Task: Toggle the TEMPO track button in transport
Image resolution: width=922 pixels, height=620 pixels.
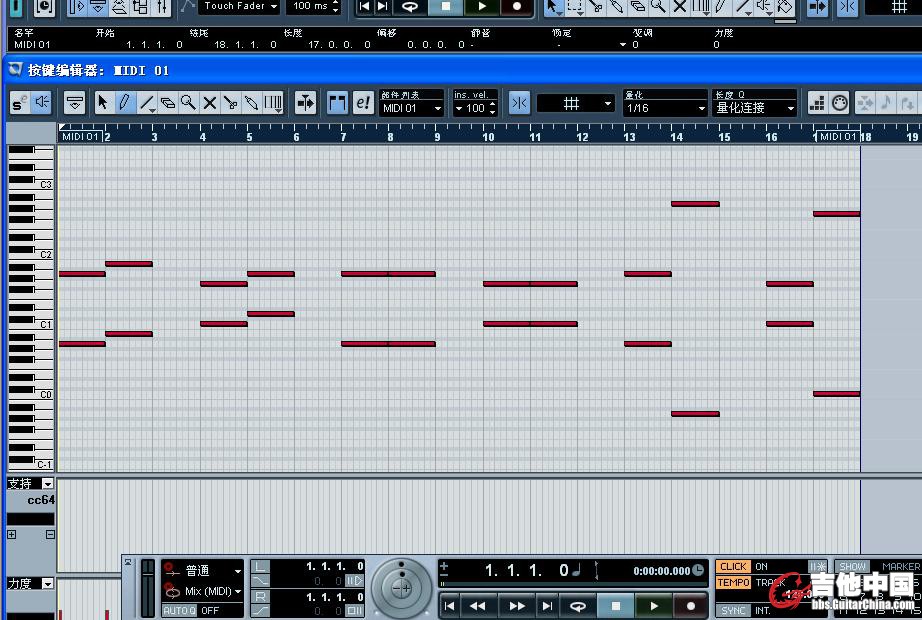Action: [733, 582]
